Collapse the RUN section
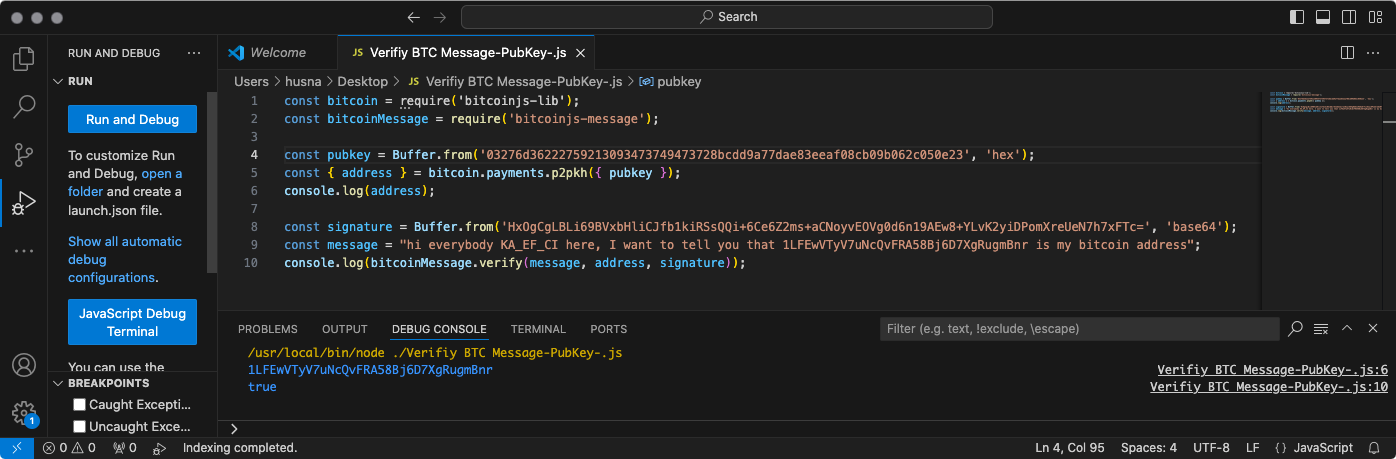 (x=58, y=81)
